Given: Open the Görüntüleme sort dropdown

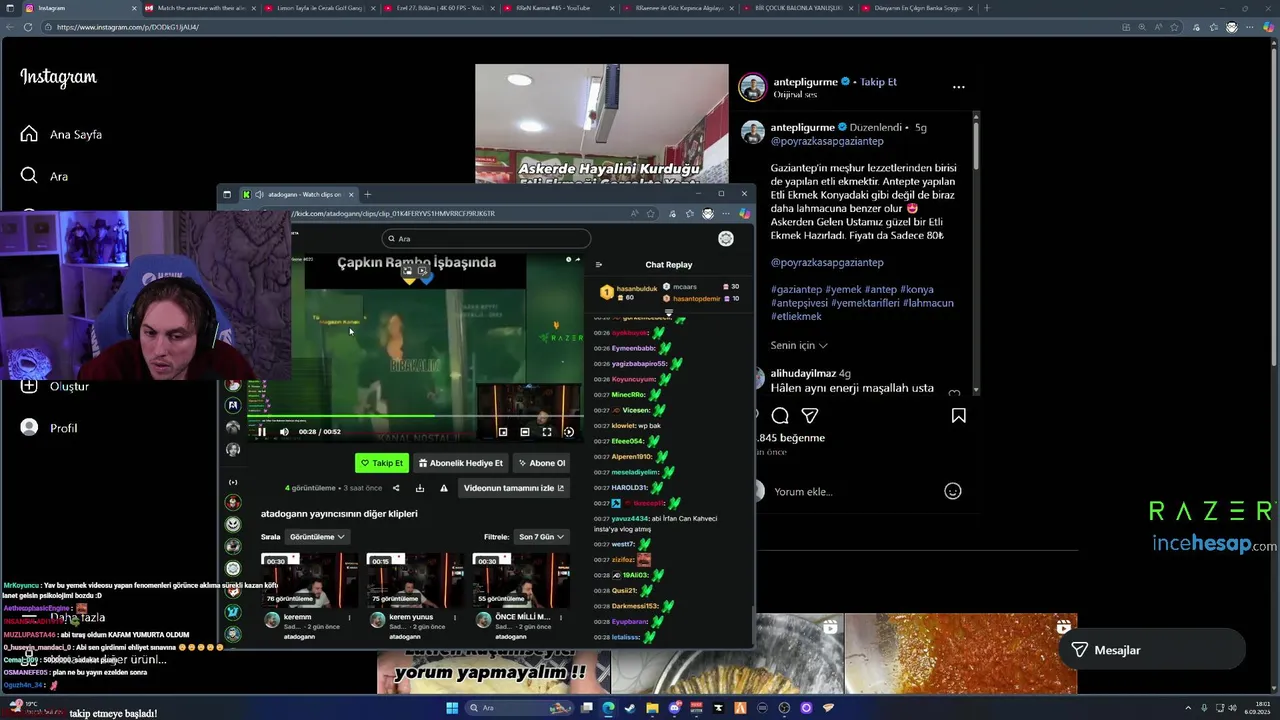Looking at the screenshot, I should [x=317, y=537].
